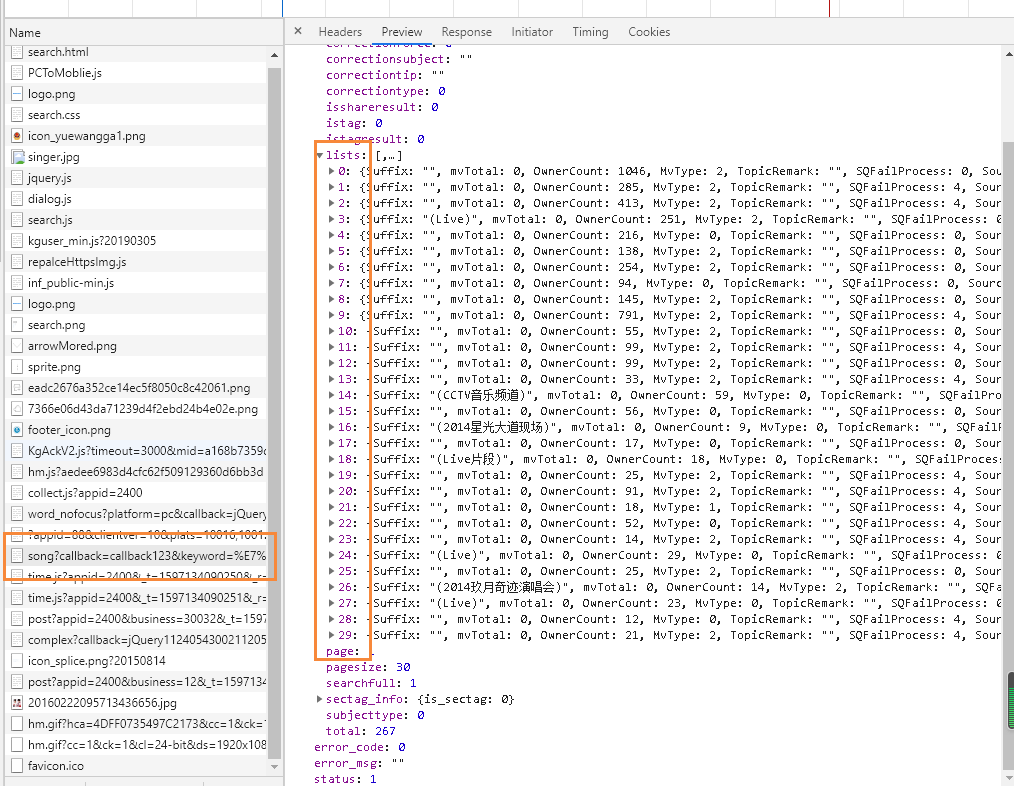Expand list item 0

331,171
